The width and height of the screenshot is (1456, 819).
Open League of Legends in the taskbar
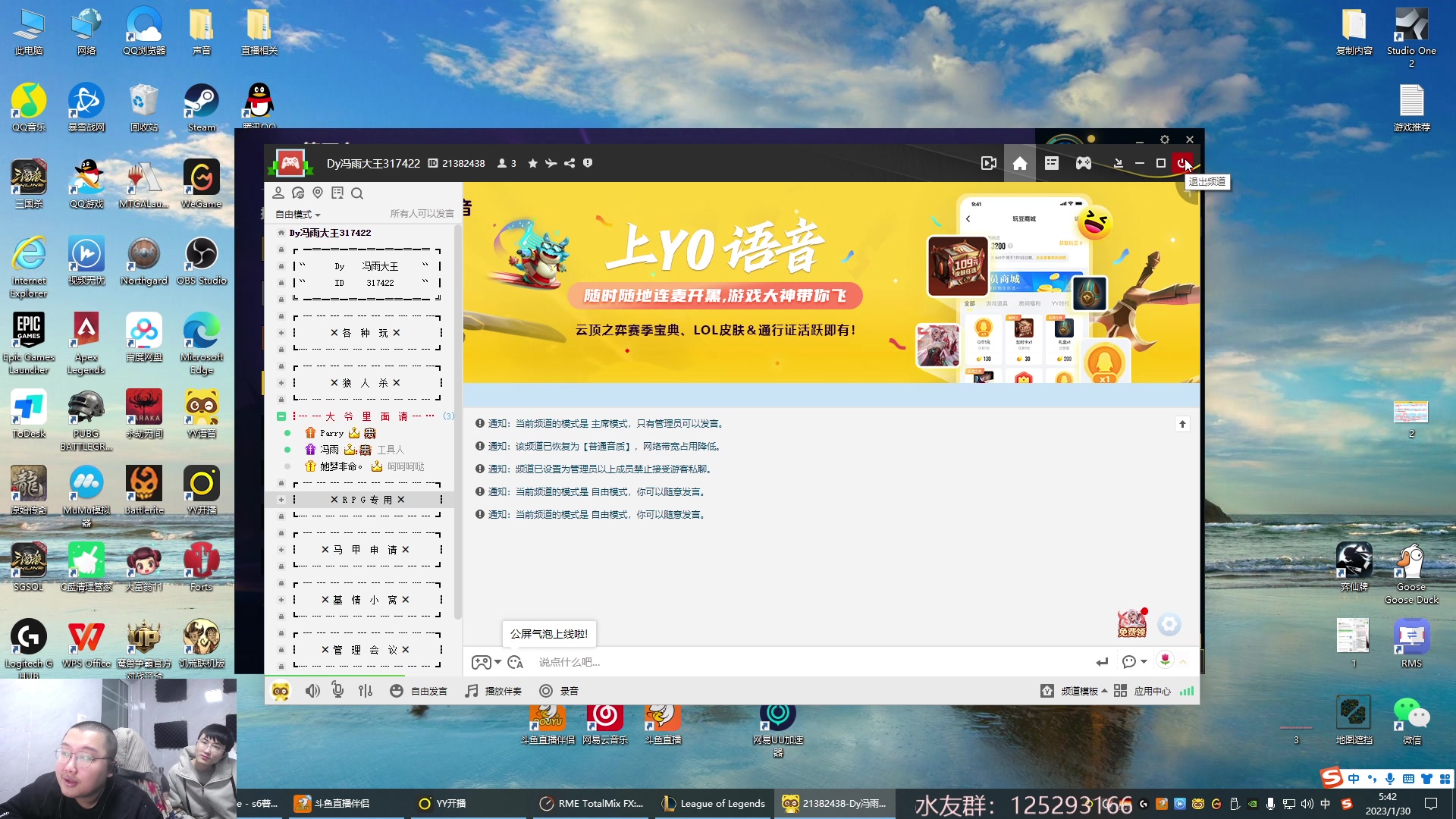pyautogui.click(x=714, y=804)
